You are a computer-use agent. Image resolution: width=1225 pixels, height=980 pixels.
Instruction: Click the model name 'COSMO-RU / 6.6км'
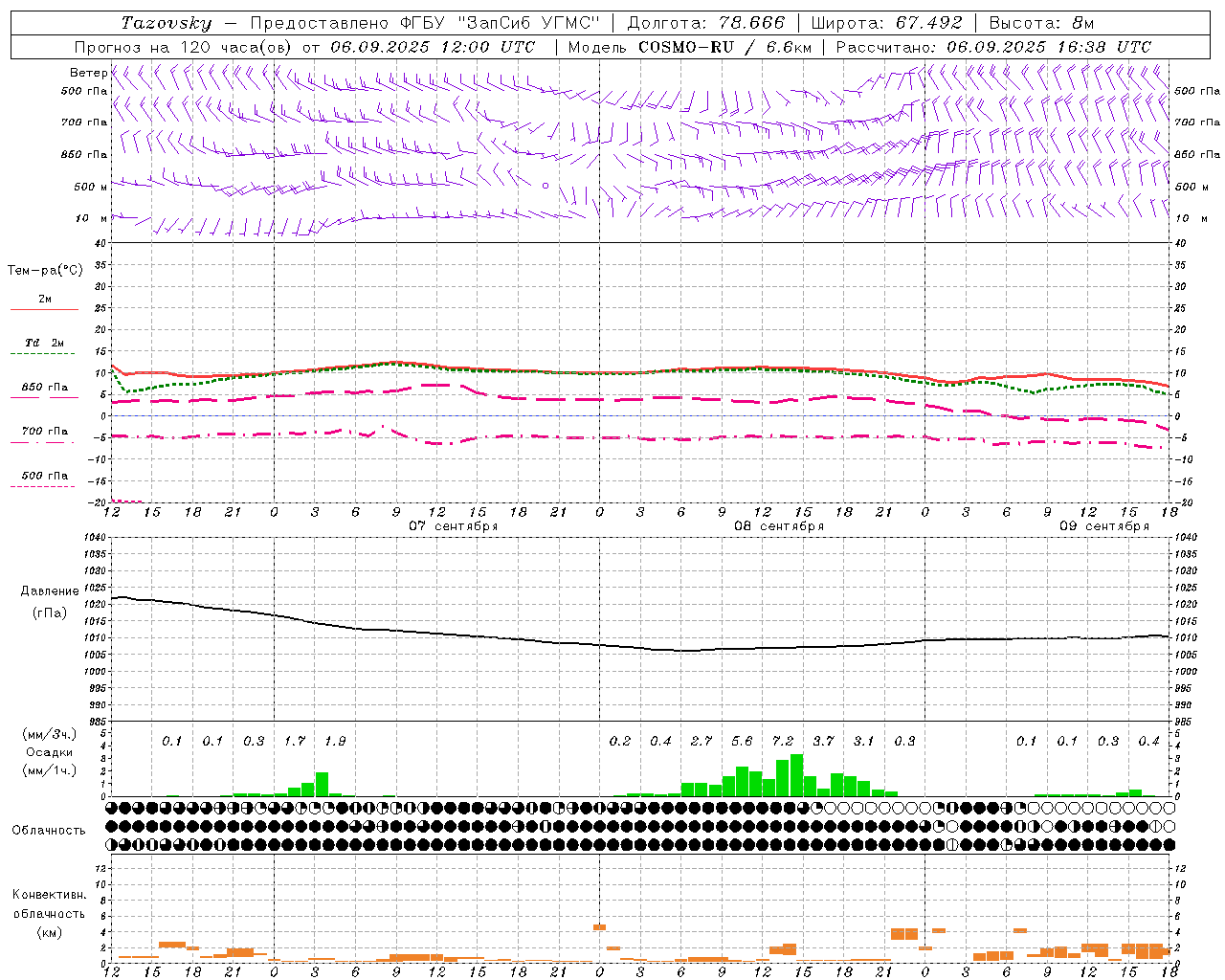(x=724, y=46)
